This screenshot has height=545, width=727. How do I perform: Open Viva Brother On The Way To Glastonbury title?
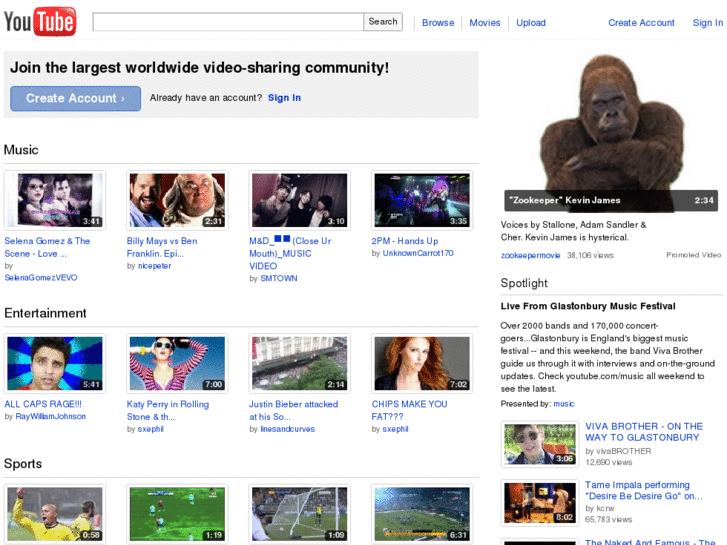tap(643, 432)
